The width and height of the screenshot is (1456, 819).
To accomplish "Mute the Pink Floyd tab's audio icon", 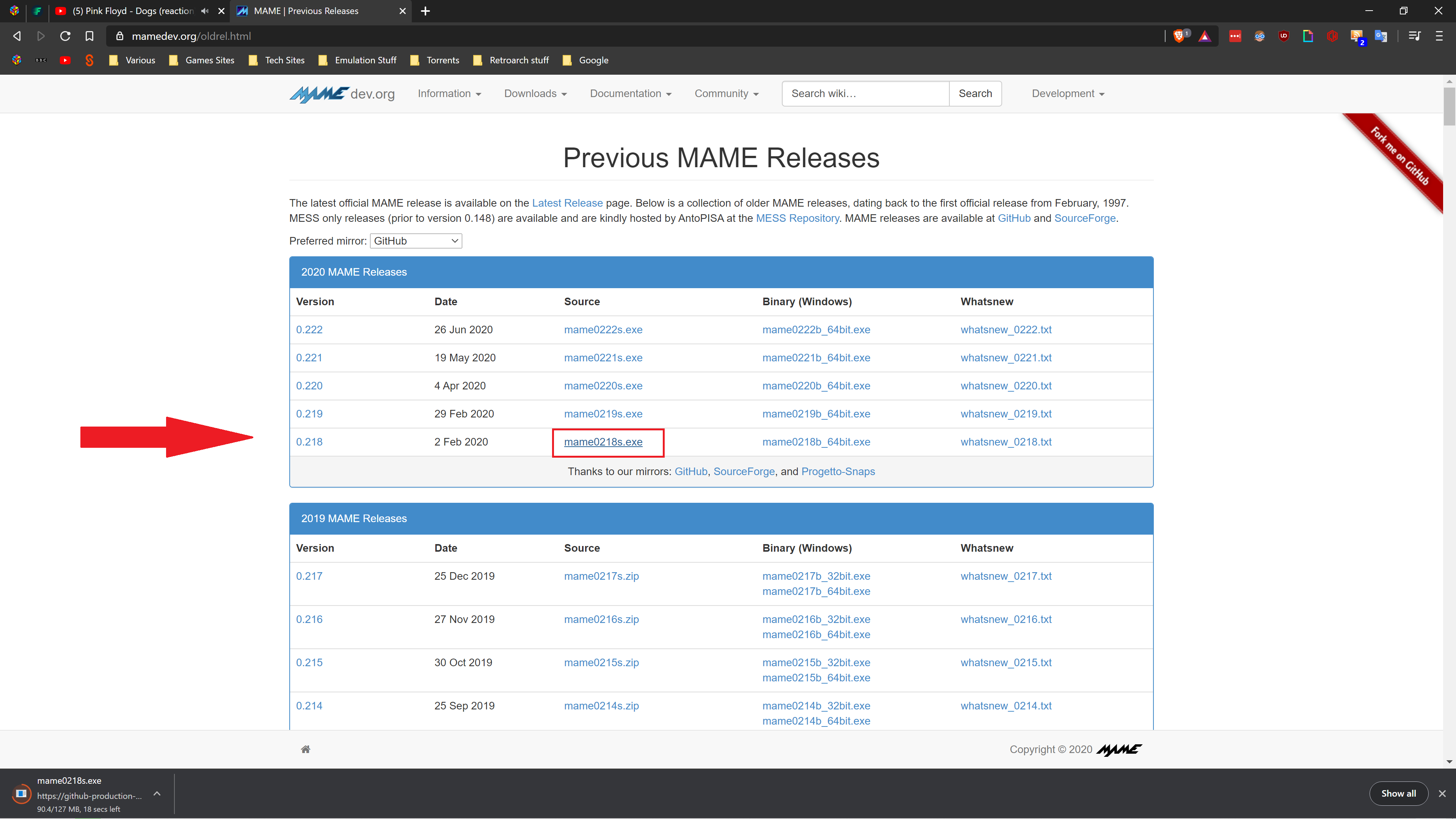I will [x=205, y=11].
